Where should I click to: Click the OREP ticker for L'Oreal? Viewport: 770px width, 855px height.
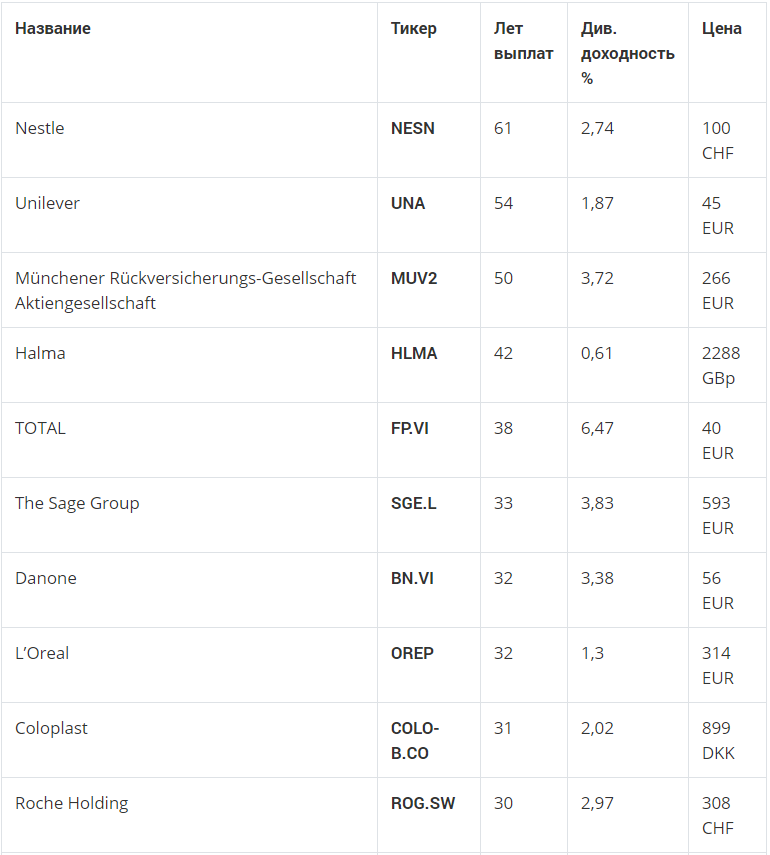[x=412, y=653]
